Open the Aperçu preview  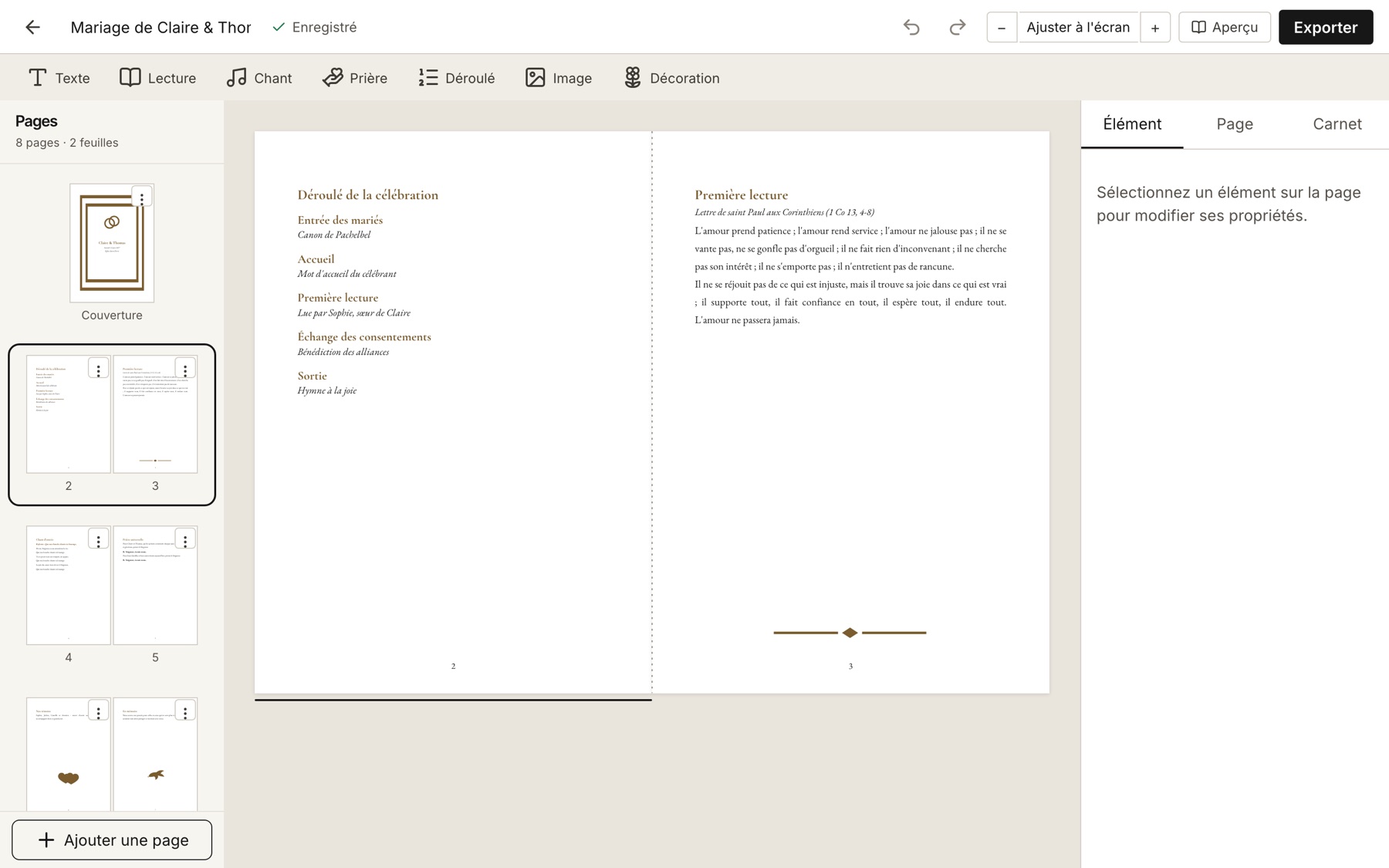point(1224,27)
